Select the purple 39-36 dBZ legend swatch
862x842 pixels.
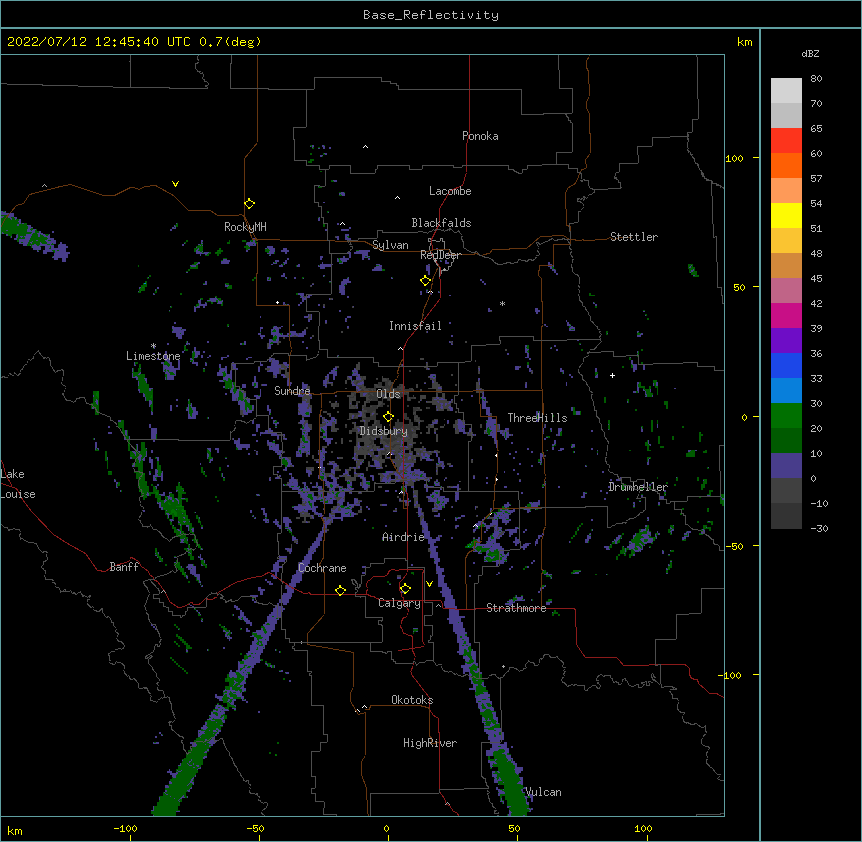point(786,341)
